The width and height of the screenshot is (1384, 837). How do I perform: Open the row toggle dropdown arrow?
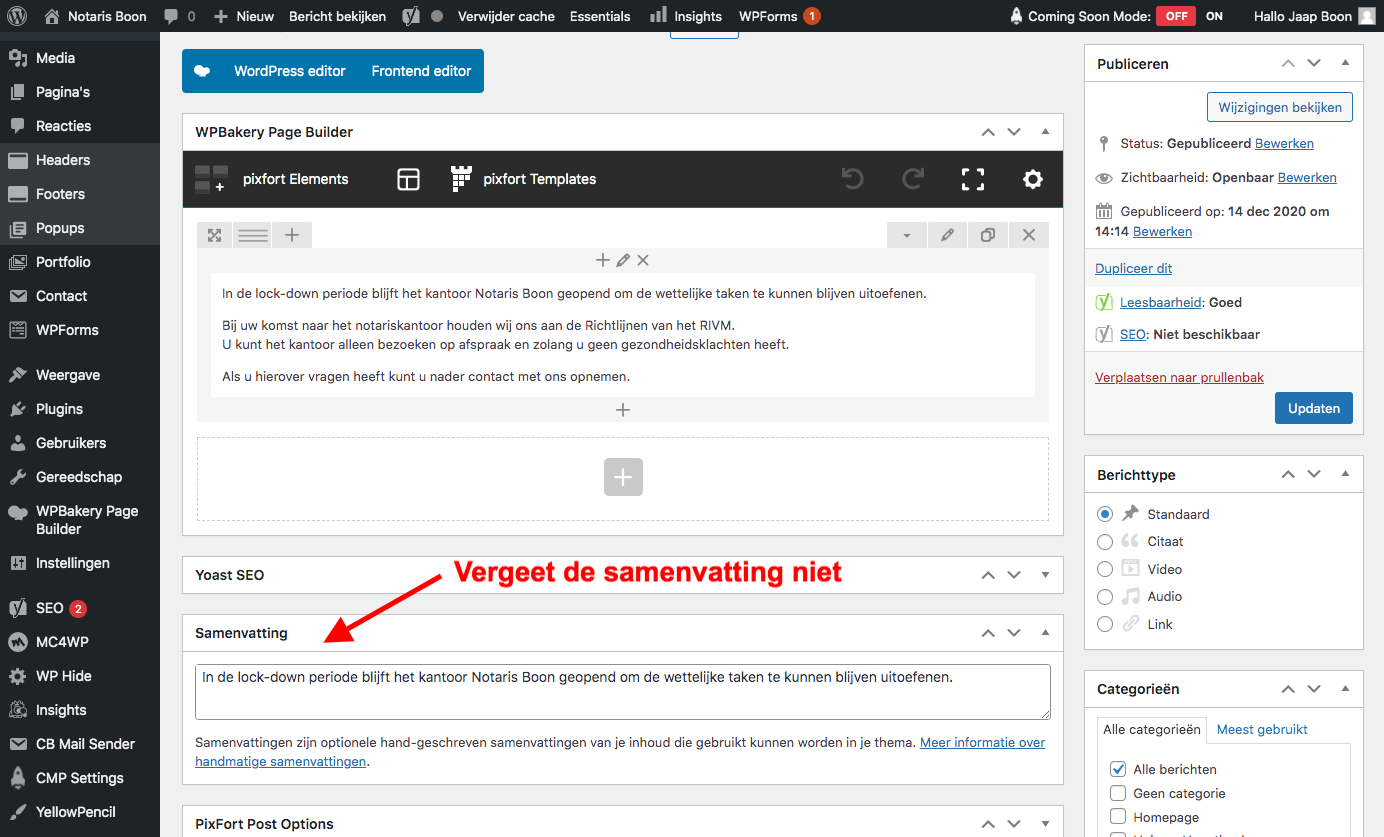[x=907, y=235]
